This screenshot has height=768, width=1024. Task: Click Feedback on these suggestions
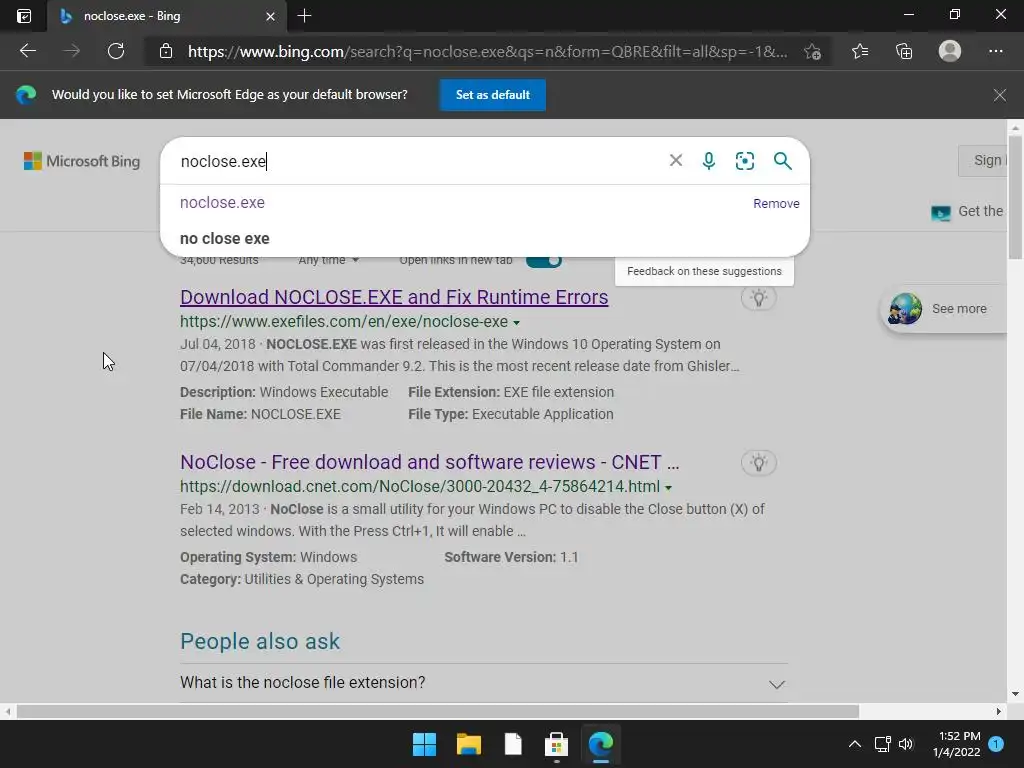704,271
